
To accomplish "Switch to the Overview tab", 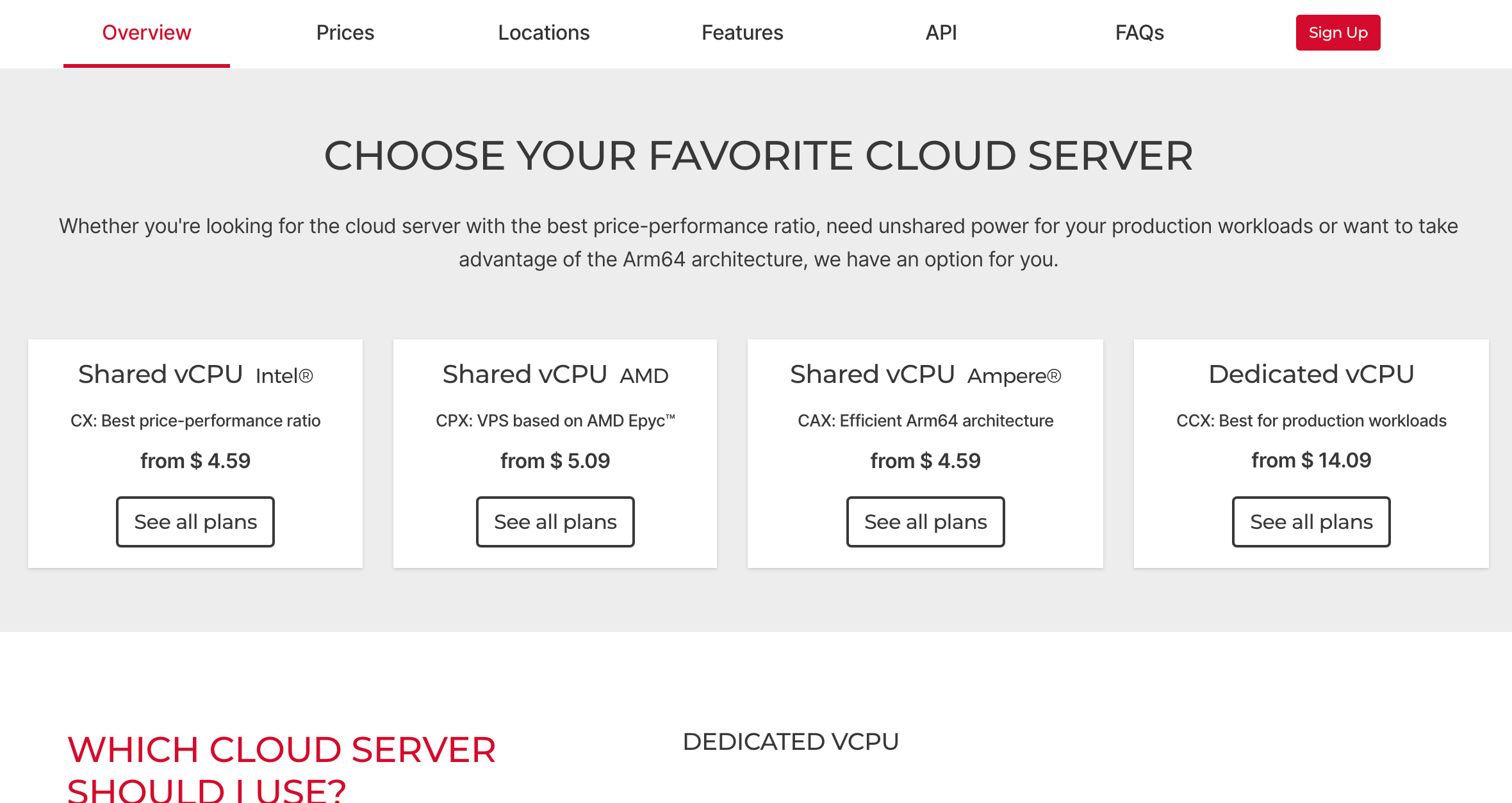I will 147,33.
